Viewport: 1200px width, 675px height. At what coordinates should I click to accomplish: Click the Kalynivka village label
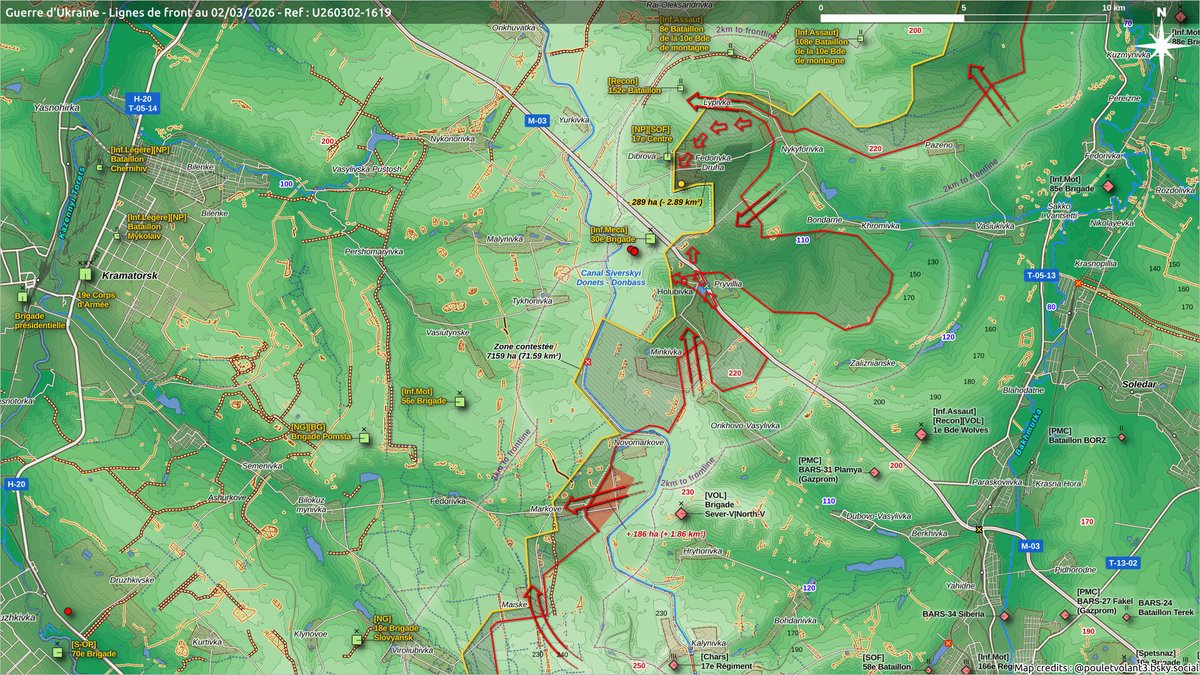707,643
